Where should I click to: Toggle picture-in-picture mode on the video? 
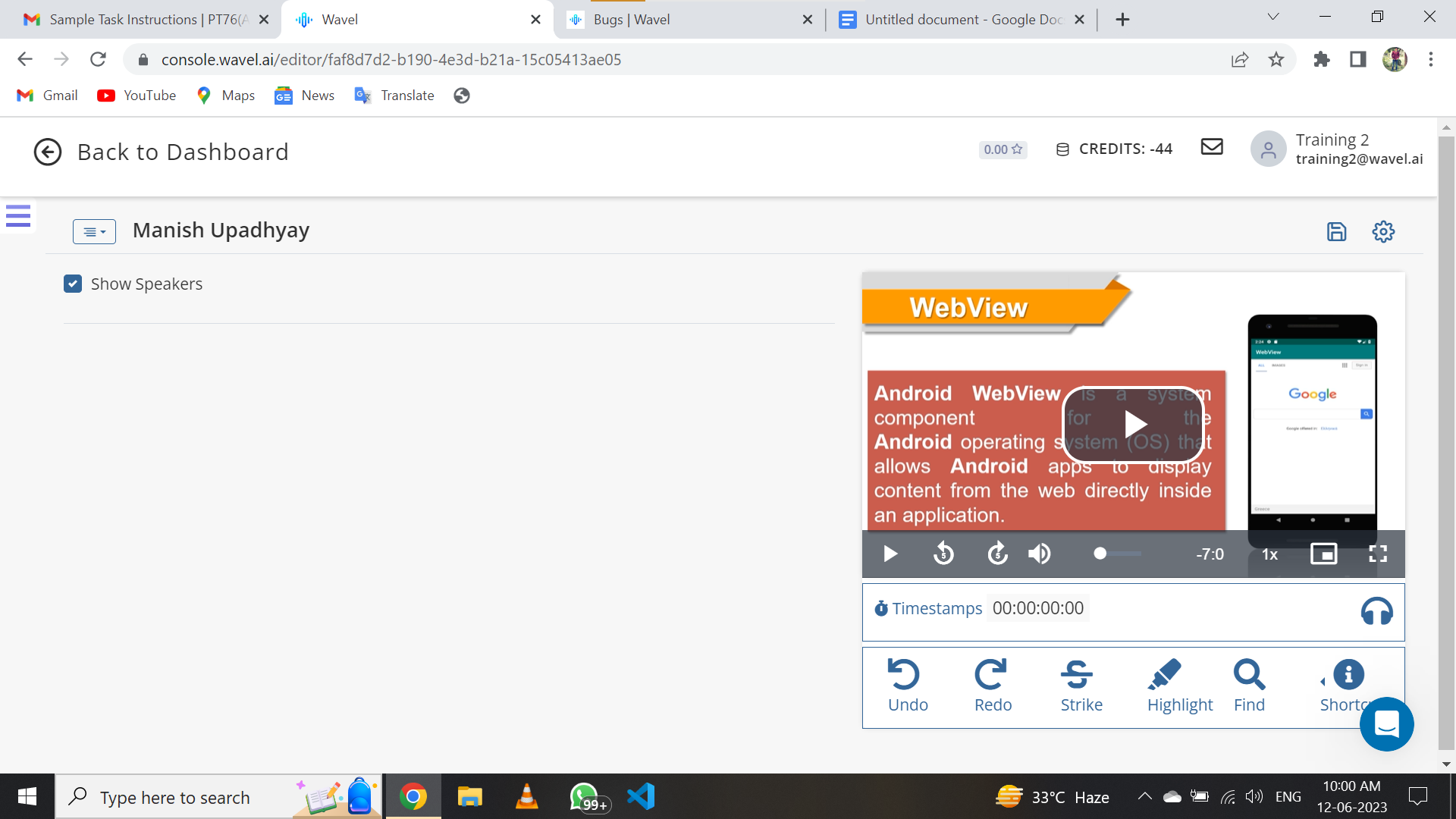click(x=1323, y=554)
